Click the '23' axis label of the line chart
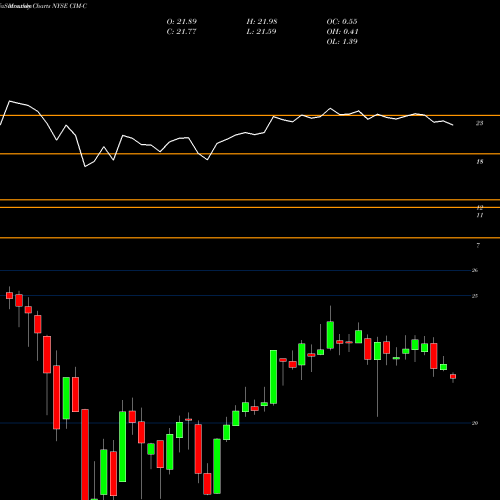 [x=479, y=123]
